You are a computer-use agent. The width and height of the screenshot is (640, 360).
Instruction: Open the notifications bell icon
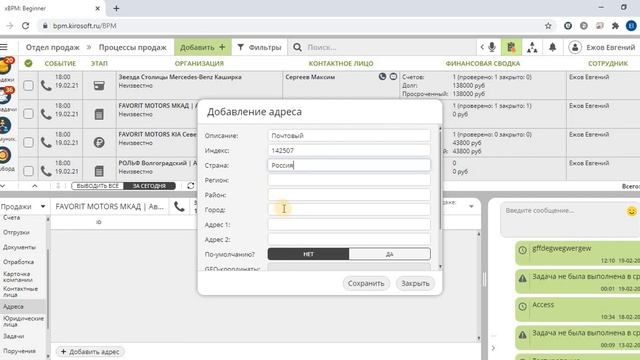point(552,47)
